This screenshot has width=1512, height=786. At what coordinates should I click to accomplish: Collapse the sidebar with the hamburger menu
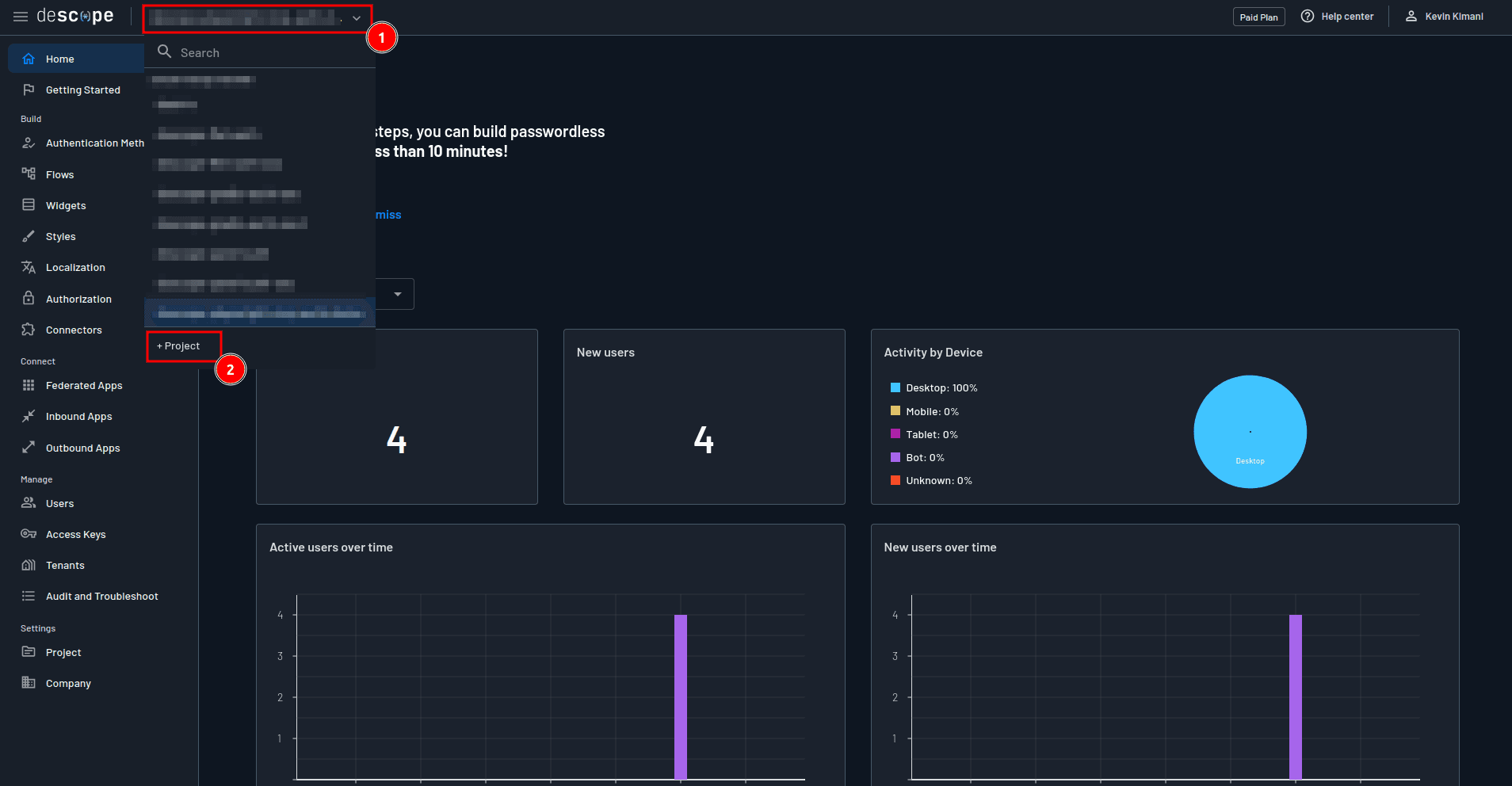[20, 16]
